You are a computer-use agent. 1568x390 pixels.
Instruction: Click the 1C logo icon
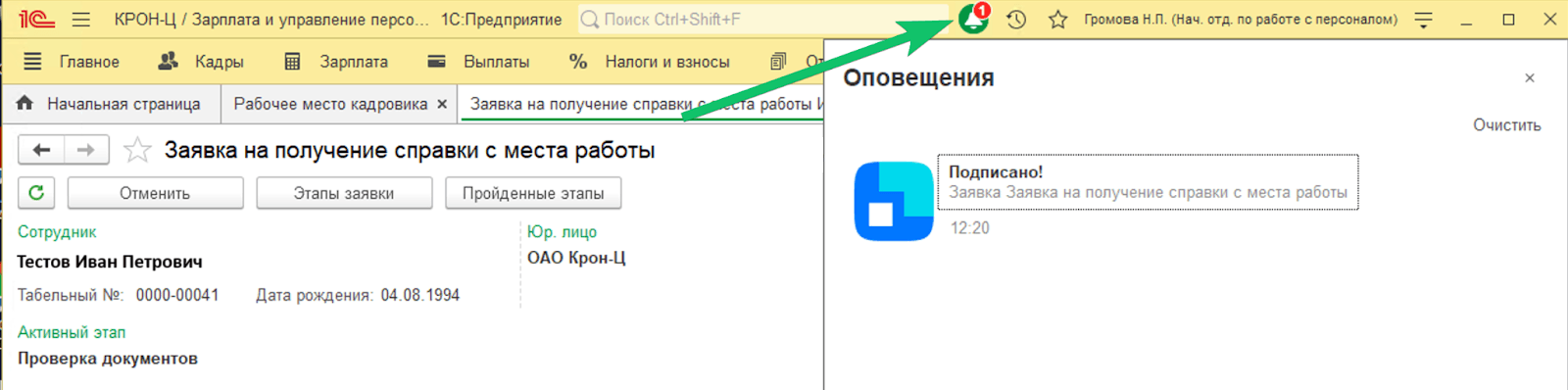click(36, 20)
